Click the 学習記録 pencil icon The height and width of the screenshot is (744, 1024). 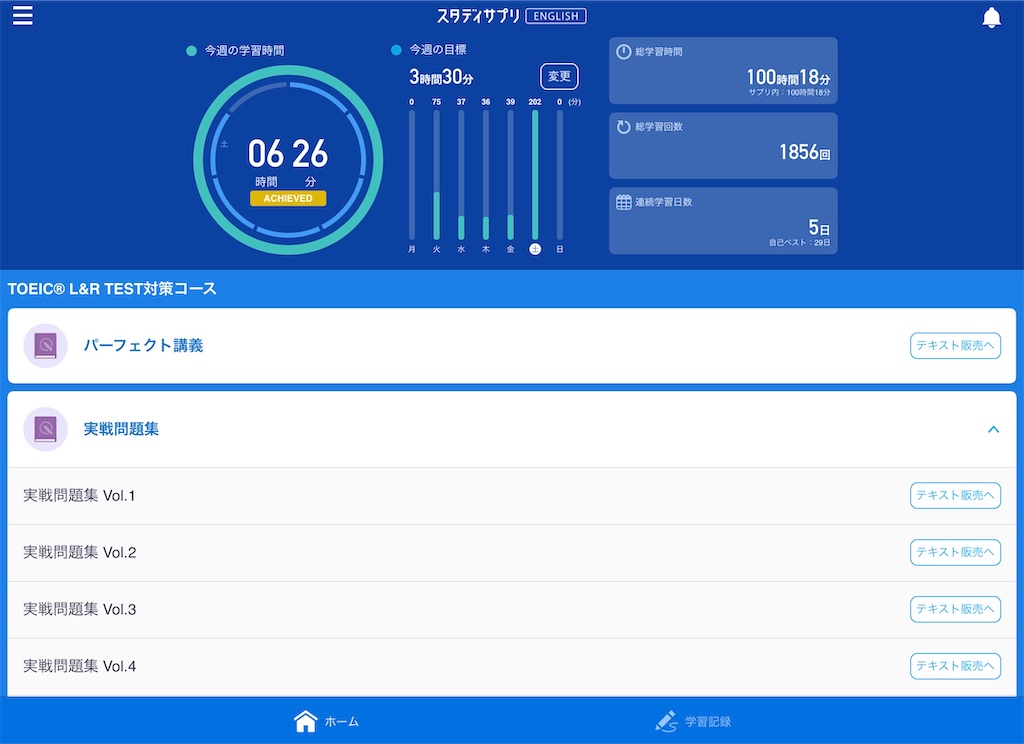[667, 721]
